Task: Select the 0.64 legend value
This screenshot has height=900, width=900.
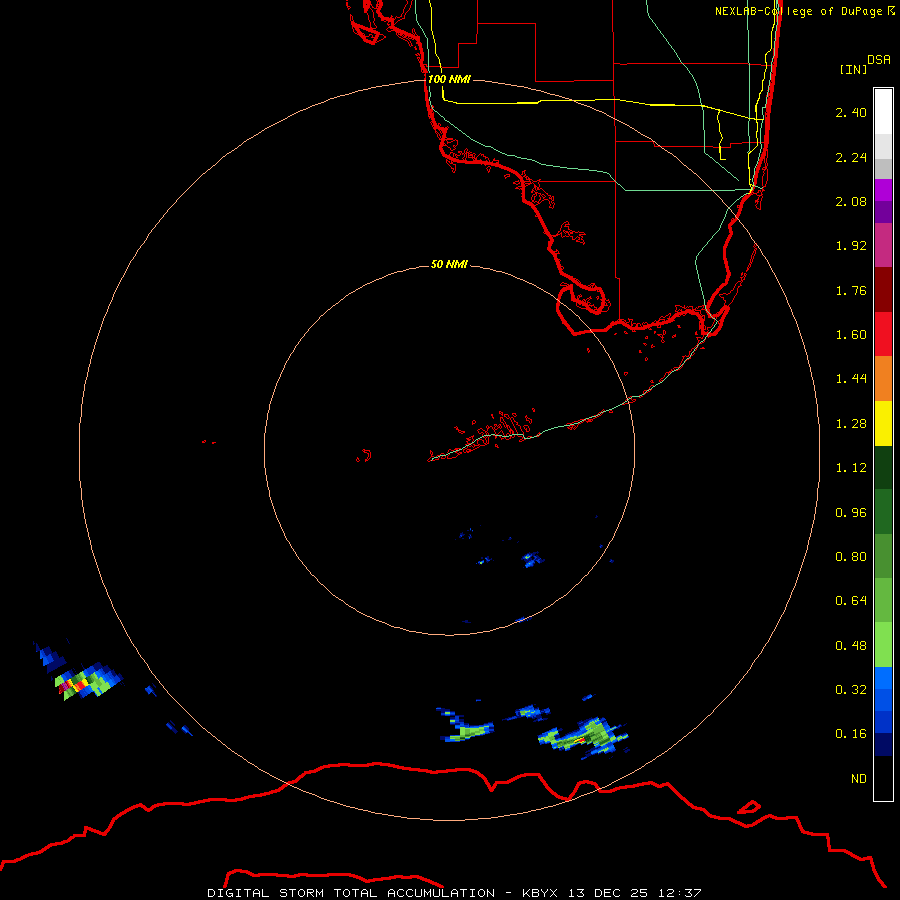Action: pyautogui.click(x=851, y=601)
